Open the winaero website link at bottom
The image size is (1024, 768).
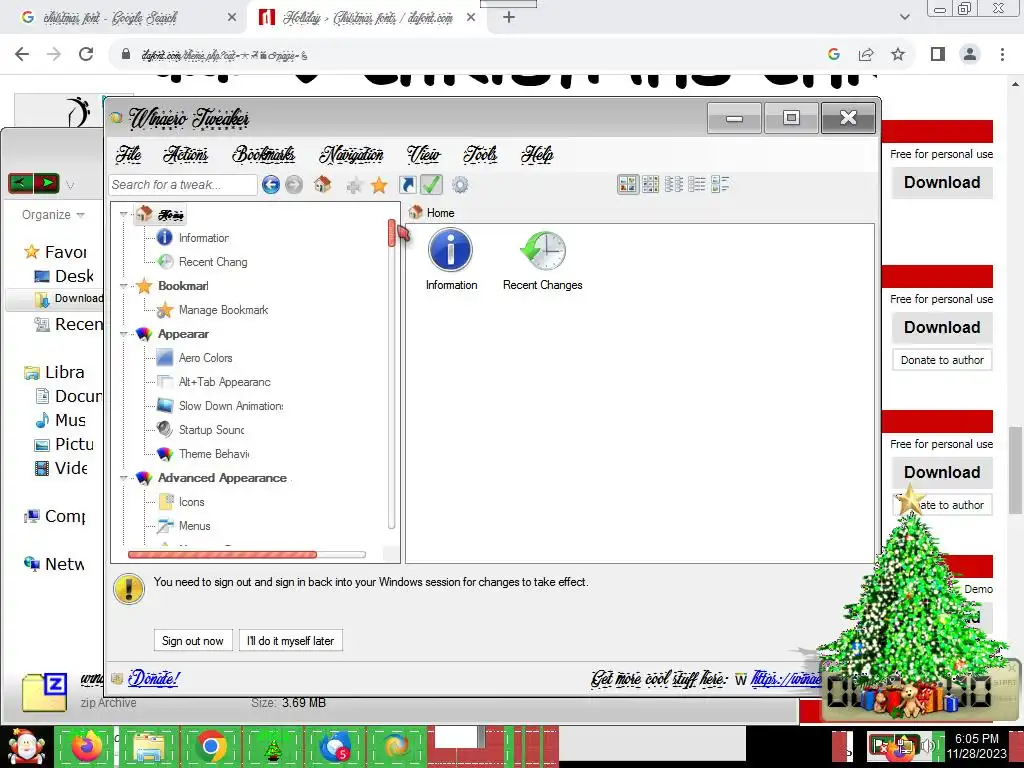click(x=786, y=679)
